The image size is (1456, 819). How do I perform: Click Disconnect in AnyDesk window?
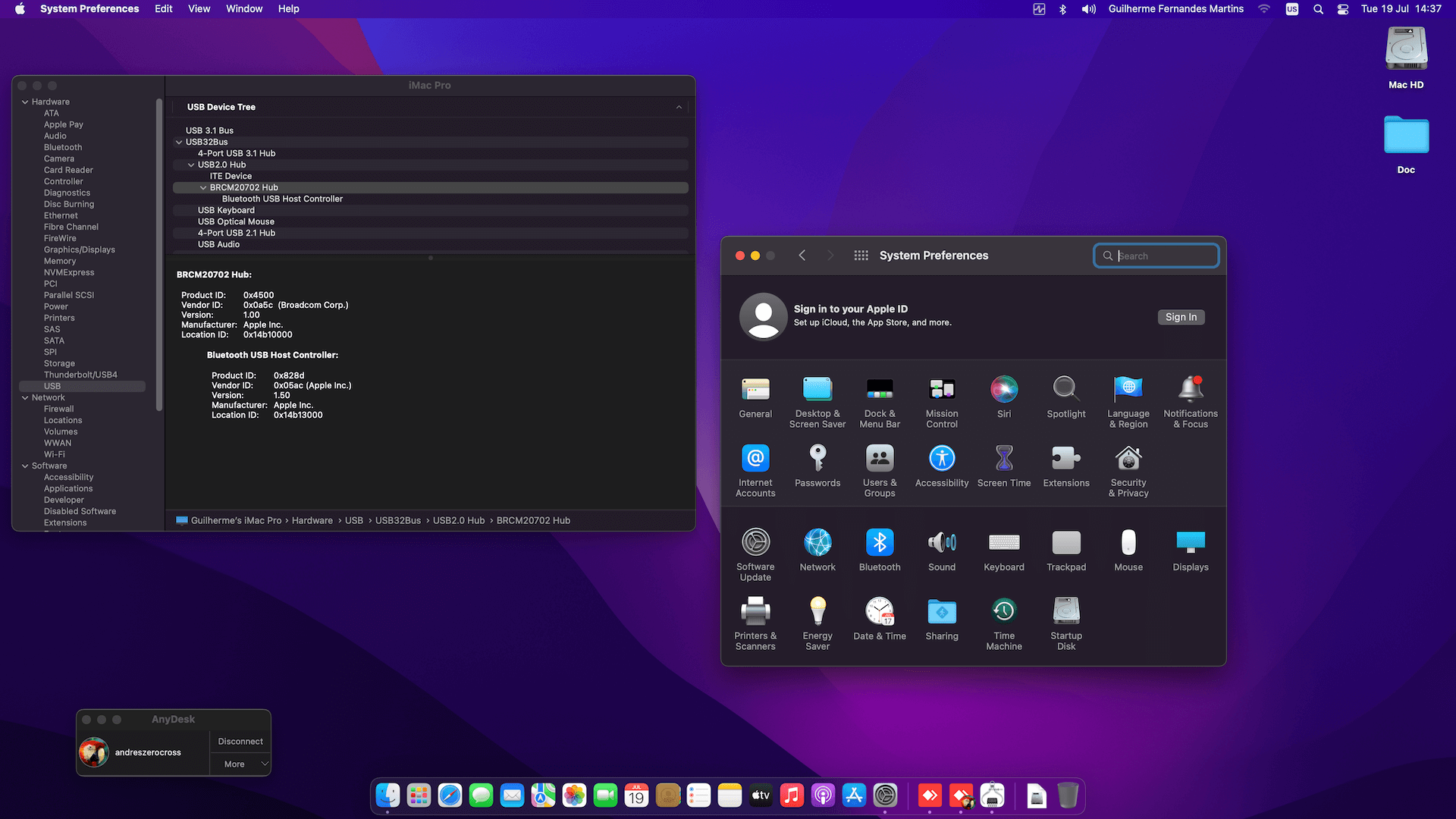(x=240, y=742)
